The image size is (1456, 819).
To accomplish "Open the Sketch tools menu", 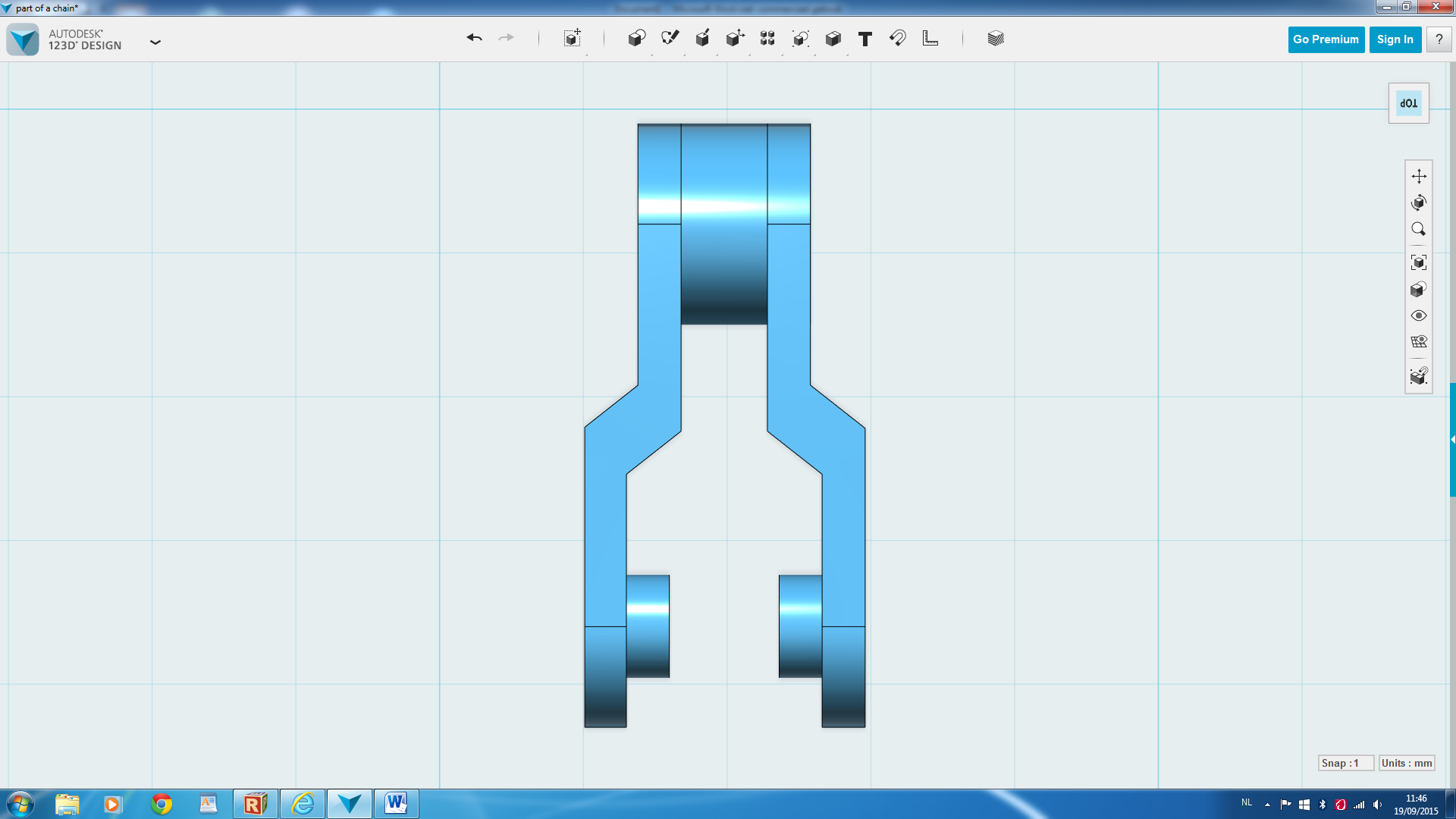I will click(670, 38).
